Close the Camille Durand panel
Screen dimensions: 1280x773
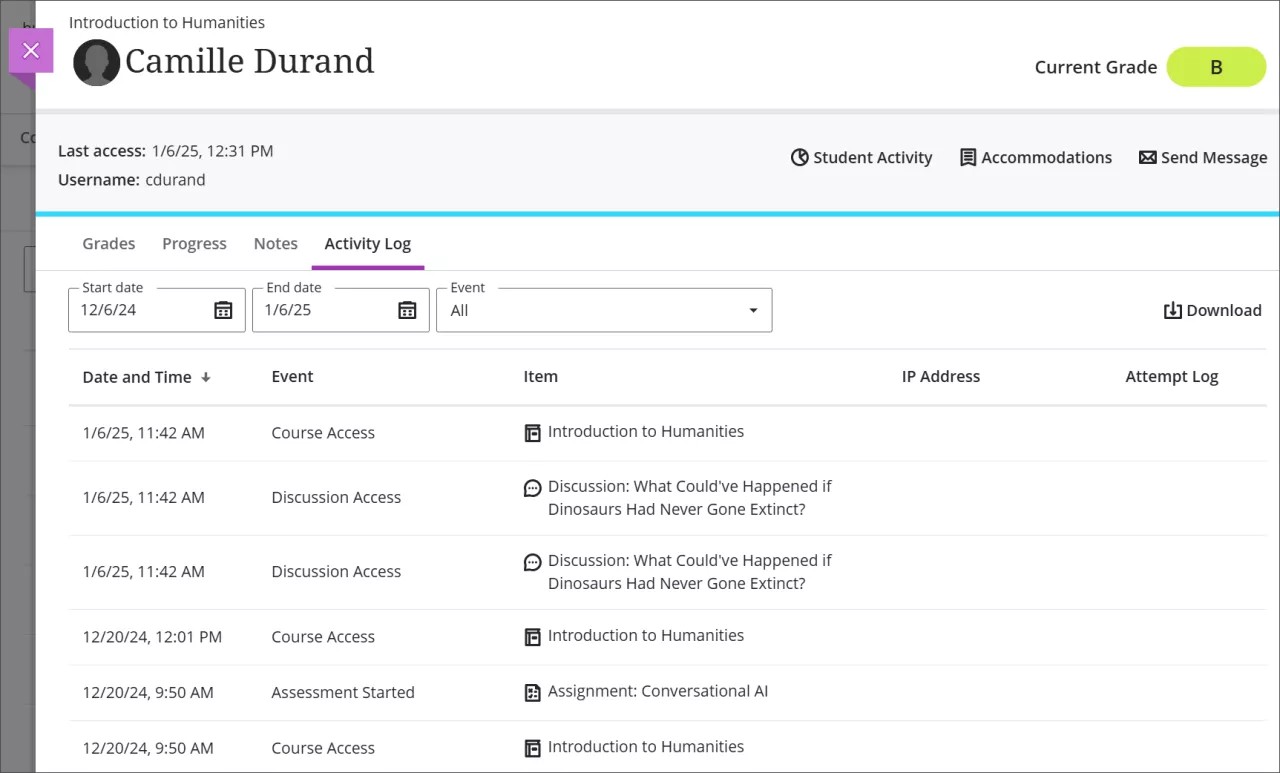click(31, 49)
